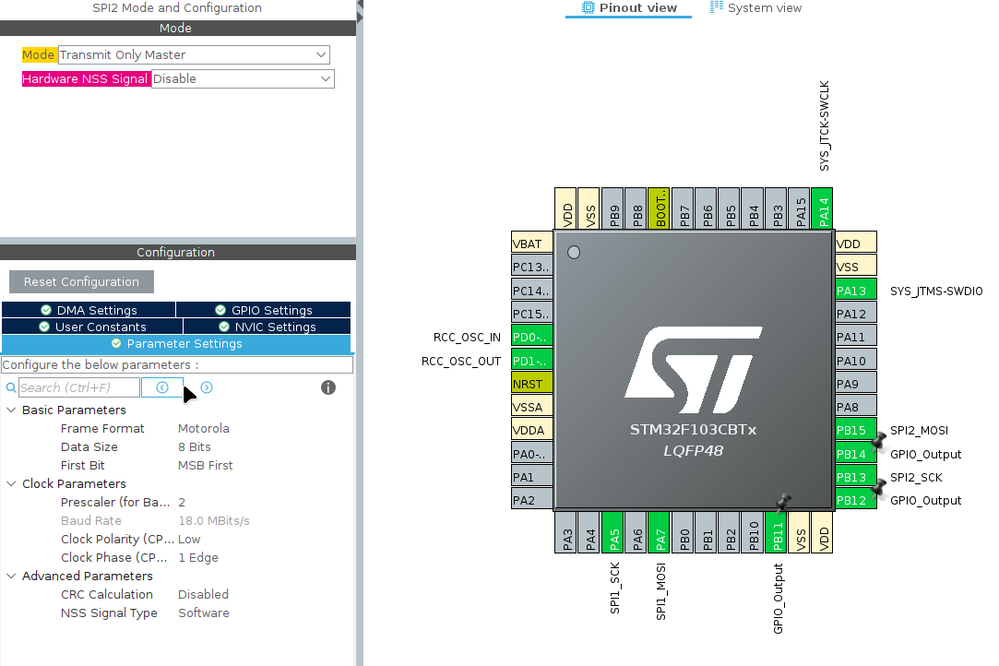Select pin PB12 GPIO_Output

(x=856, y=500)
